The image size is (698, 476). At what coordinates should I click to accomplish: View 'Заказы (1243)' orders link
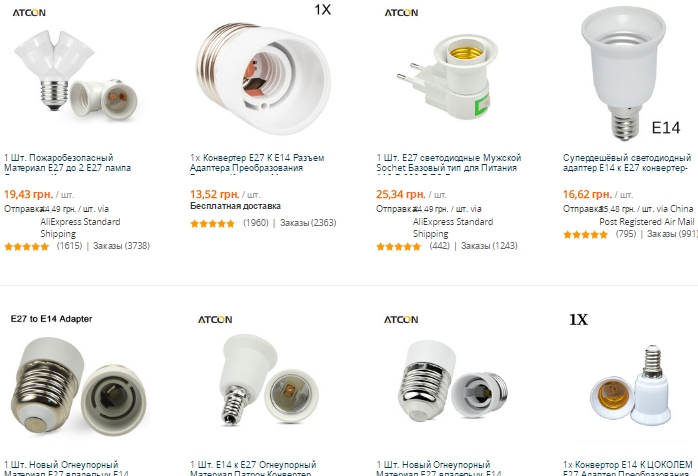pos(489,246)
